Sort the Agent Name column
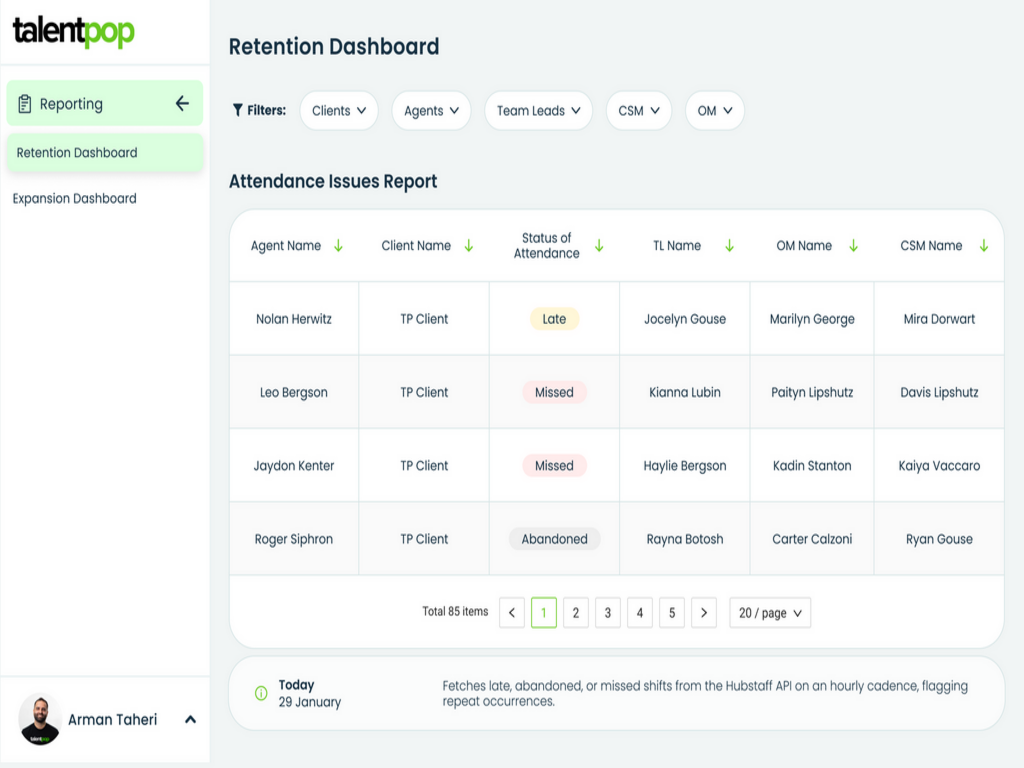Screen dimensions: 1024x768 pos(340,245)
